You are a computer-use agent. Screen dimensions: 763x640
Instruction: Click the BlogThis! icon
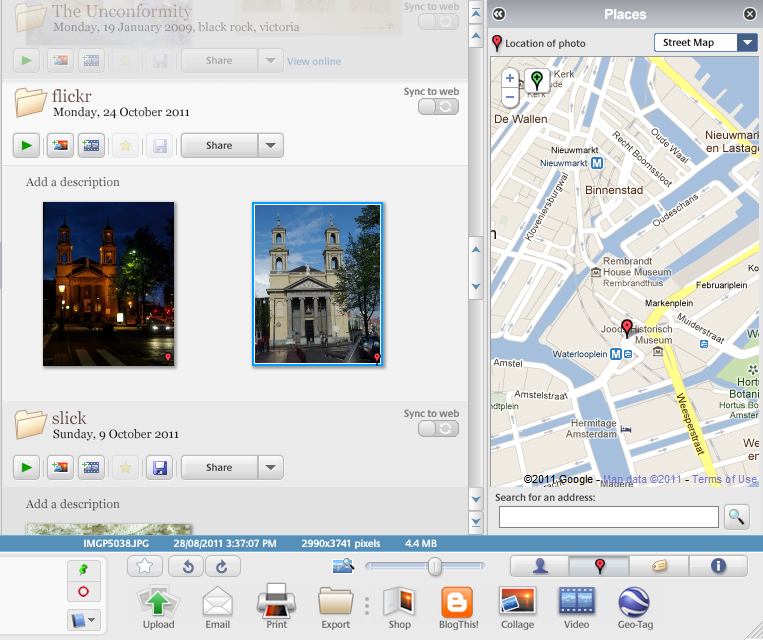pos(457,602)
